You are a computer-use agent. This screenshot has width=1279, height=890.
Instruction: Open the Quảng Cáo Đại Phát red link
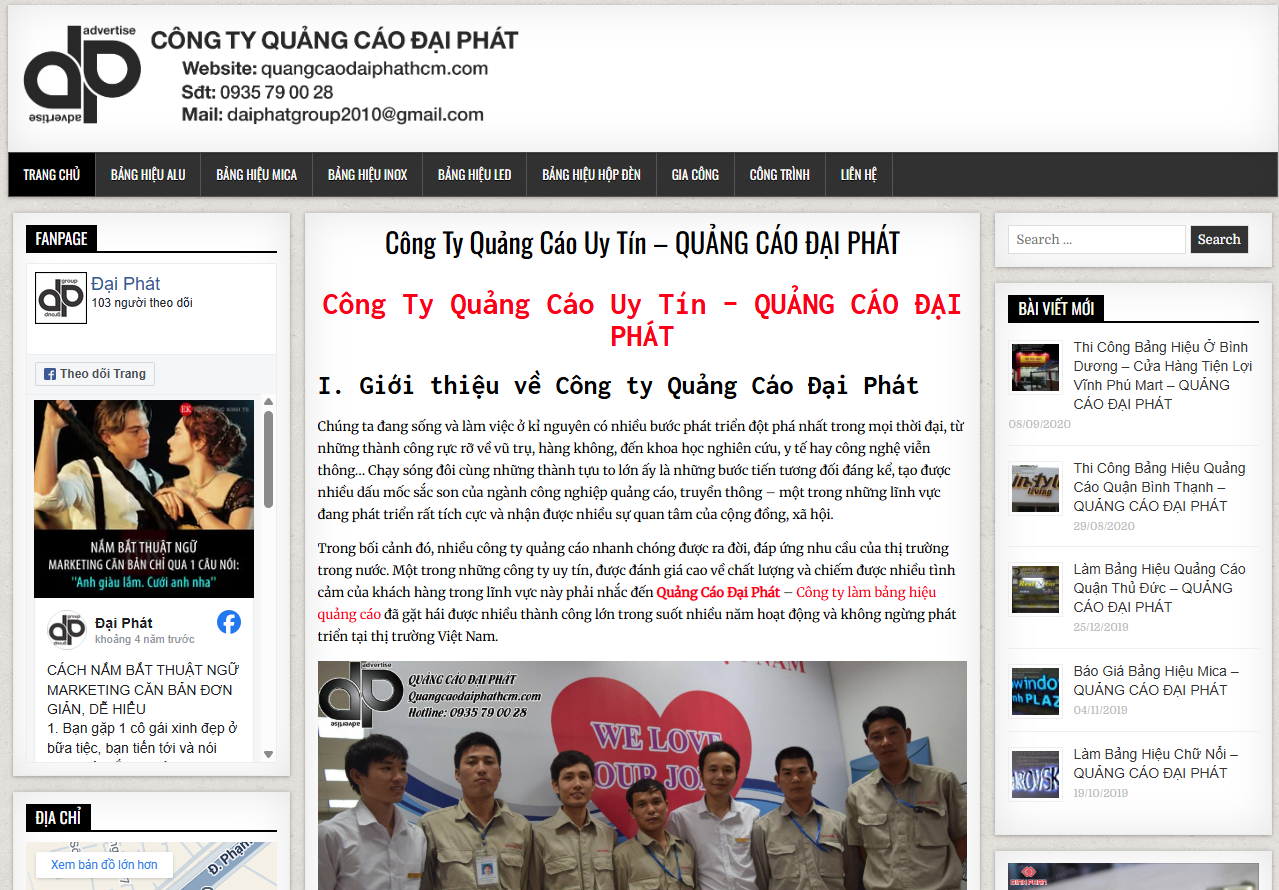tap(718, 592)
